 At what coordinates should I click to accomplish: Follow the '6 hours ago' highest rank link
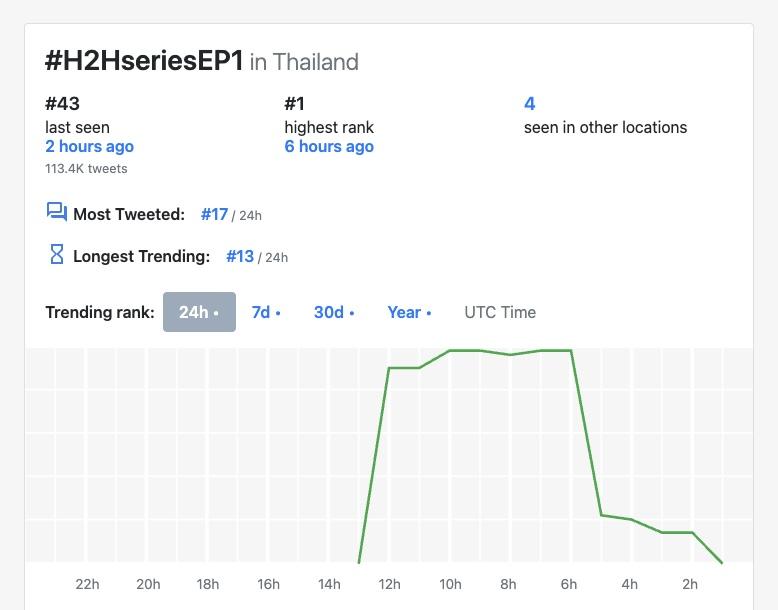click(329, 146)
